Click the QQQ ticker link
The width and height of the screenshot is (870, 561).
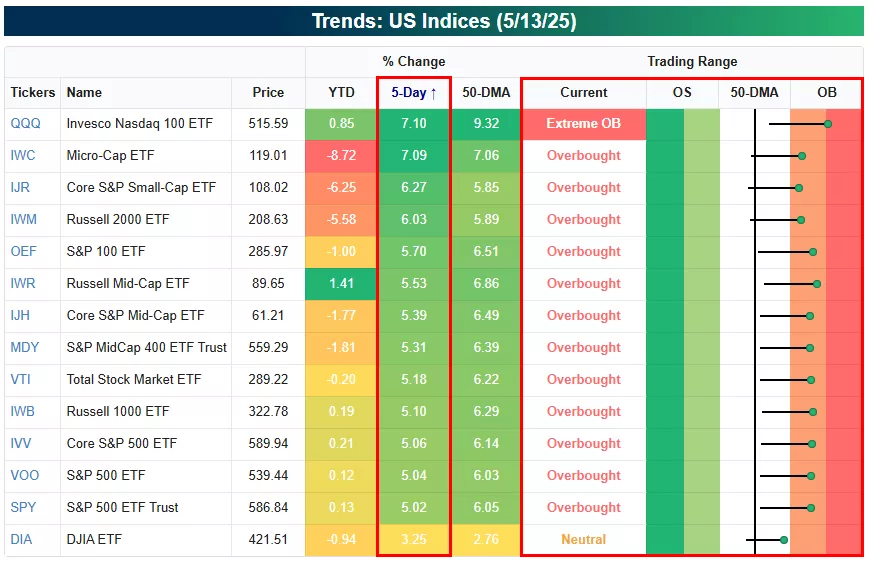tap(25, 123)
